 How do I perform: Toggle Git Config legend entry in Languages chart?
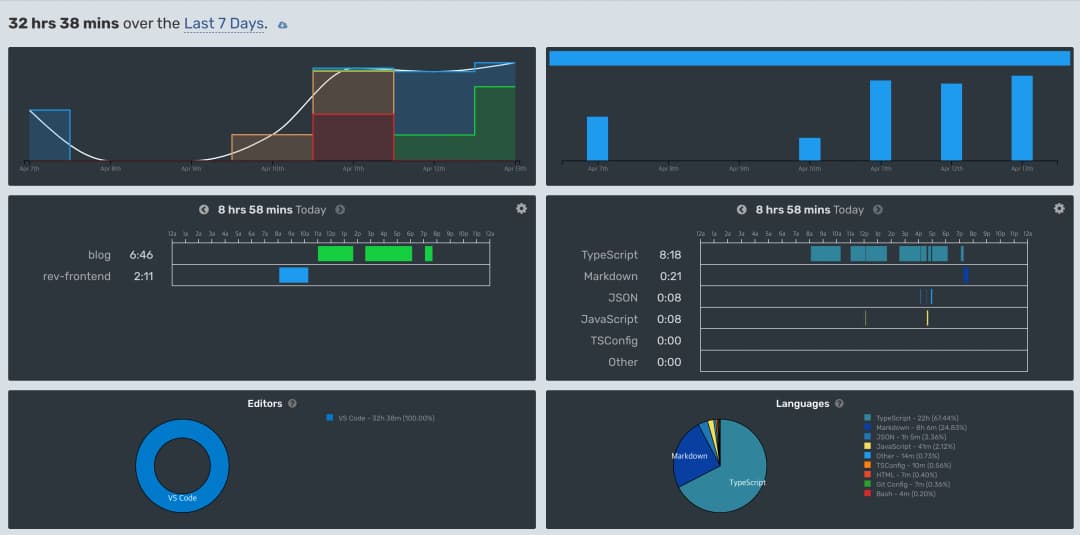[x=909, y=484]
